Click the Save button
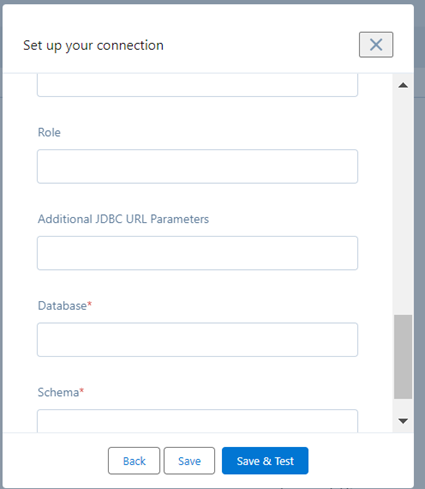 (189, 461)
